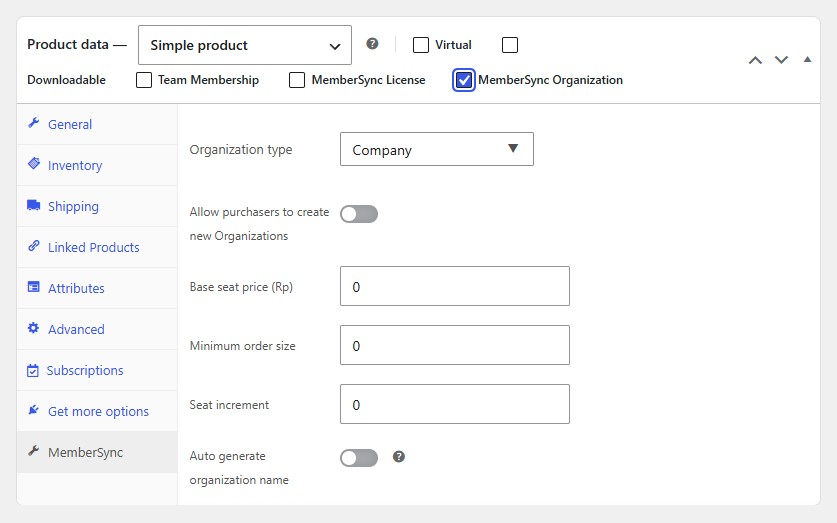
Task: Click help icon next to product type
Action: pyautogui.click(x=372, y=44)
